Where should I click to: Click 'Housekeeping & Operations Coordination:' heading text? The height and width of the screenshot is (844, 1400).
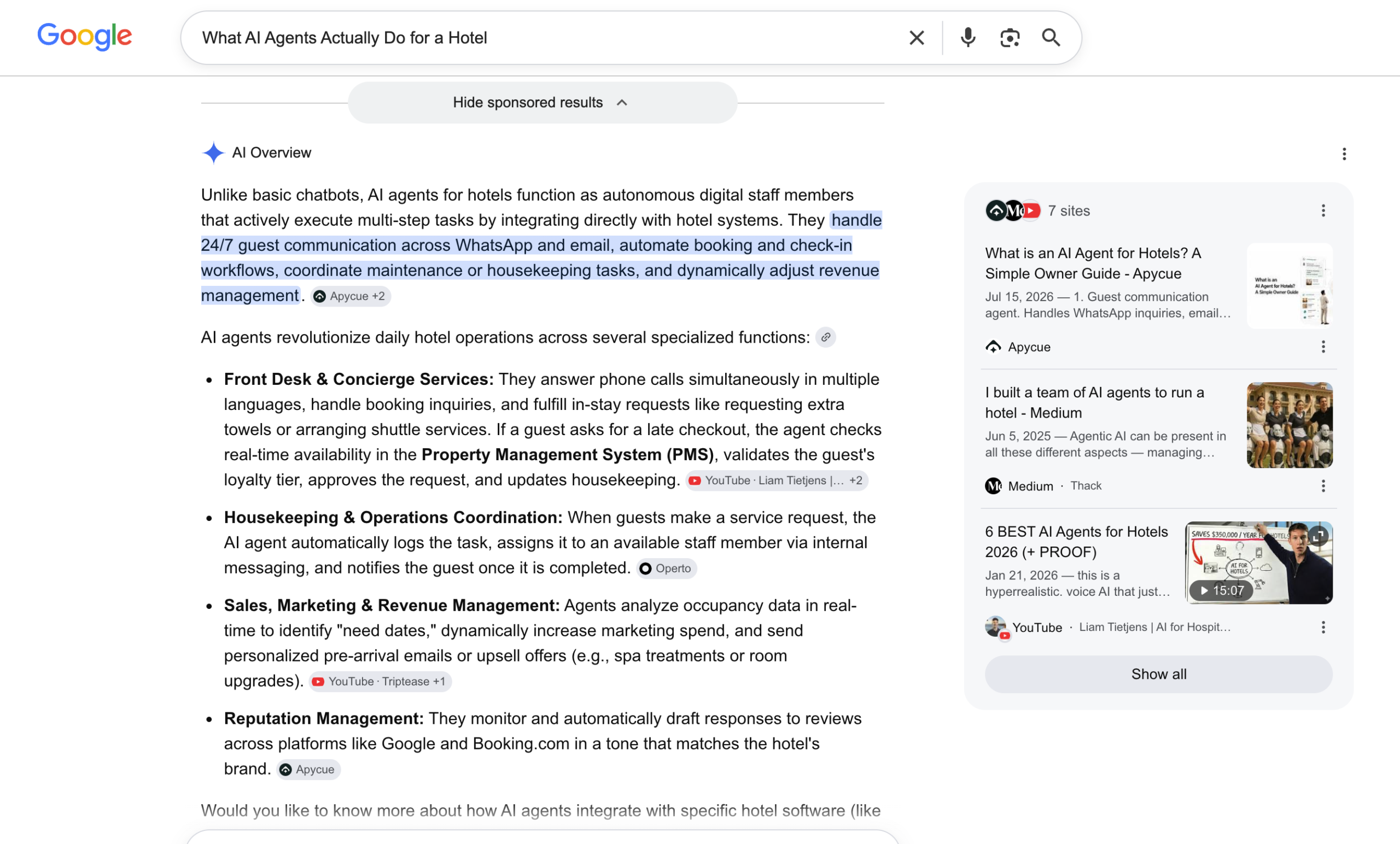(x=393, y=518)
